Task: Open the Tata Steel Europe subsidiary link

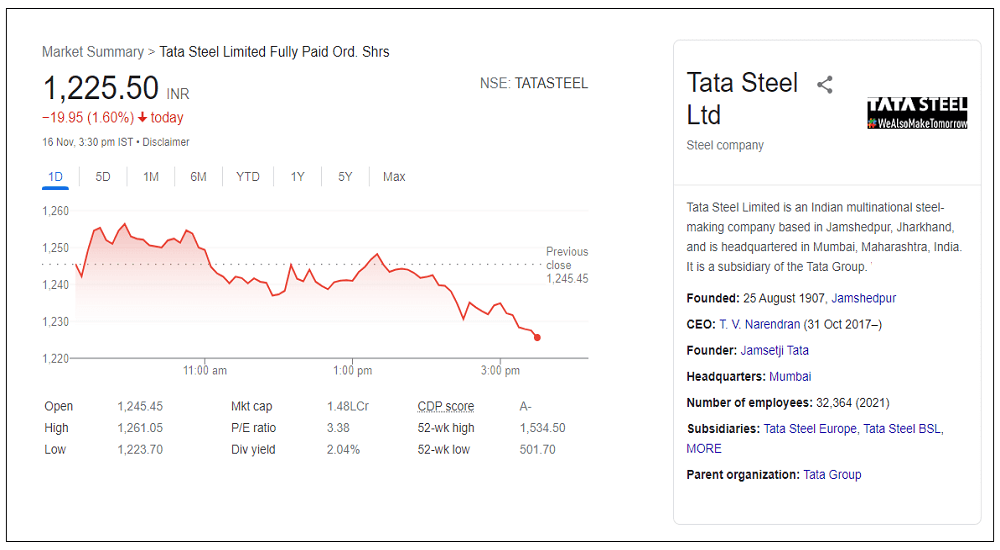Action: point(810,429)
